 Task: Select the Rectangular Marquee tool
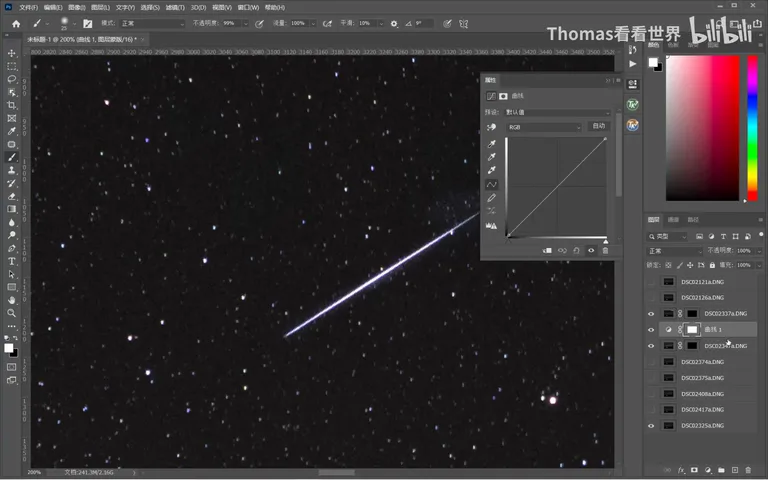12,66
